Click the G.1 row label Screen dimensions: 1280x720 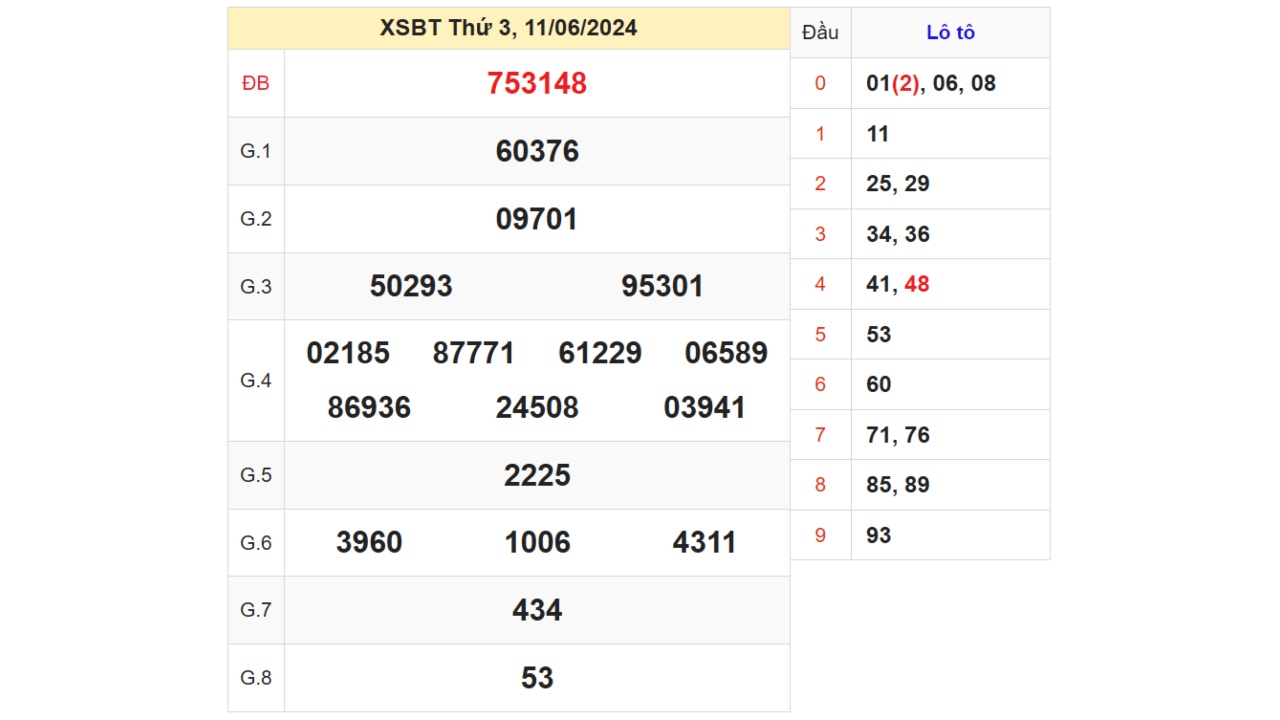click(256, 151)
